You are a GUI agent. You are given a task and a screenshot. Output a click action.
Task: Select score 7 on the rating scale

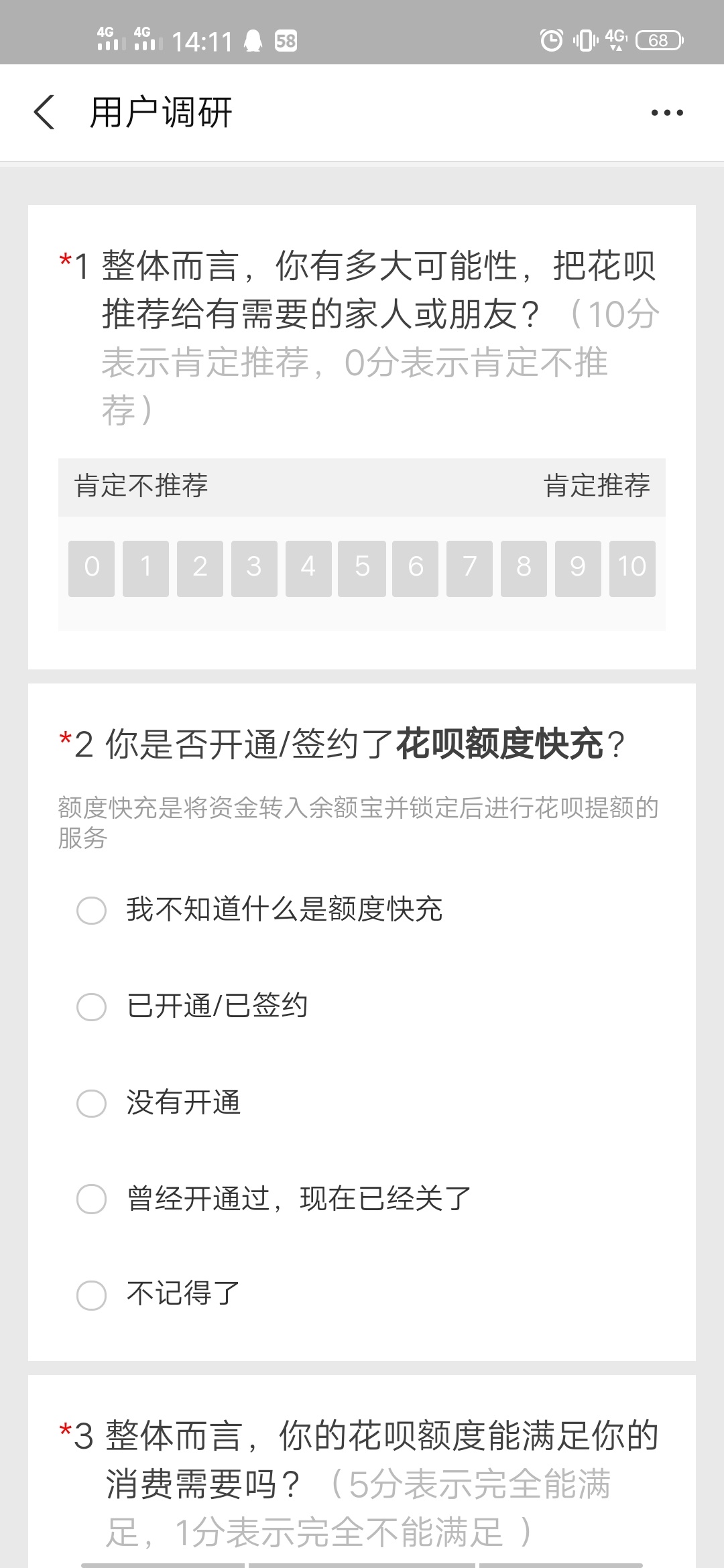(x=469, y=568)
